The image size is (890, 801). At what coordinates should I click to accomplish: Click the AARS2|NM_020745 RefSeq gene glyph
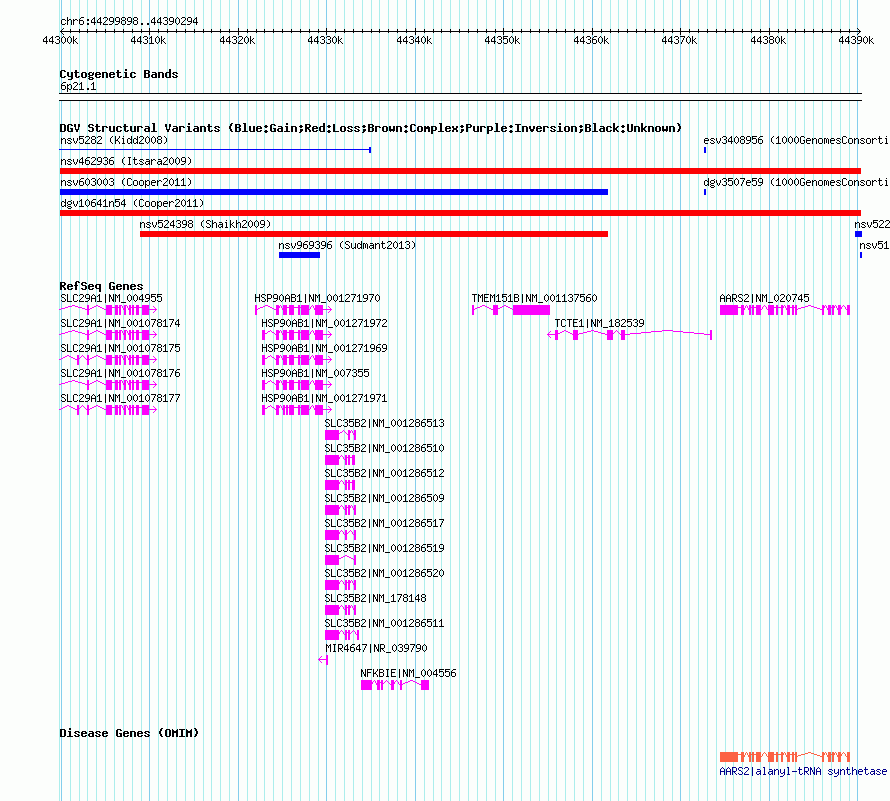(x=785, y=310)
